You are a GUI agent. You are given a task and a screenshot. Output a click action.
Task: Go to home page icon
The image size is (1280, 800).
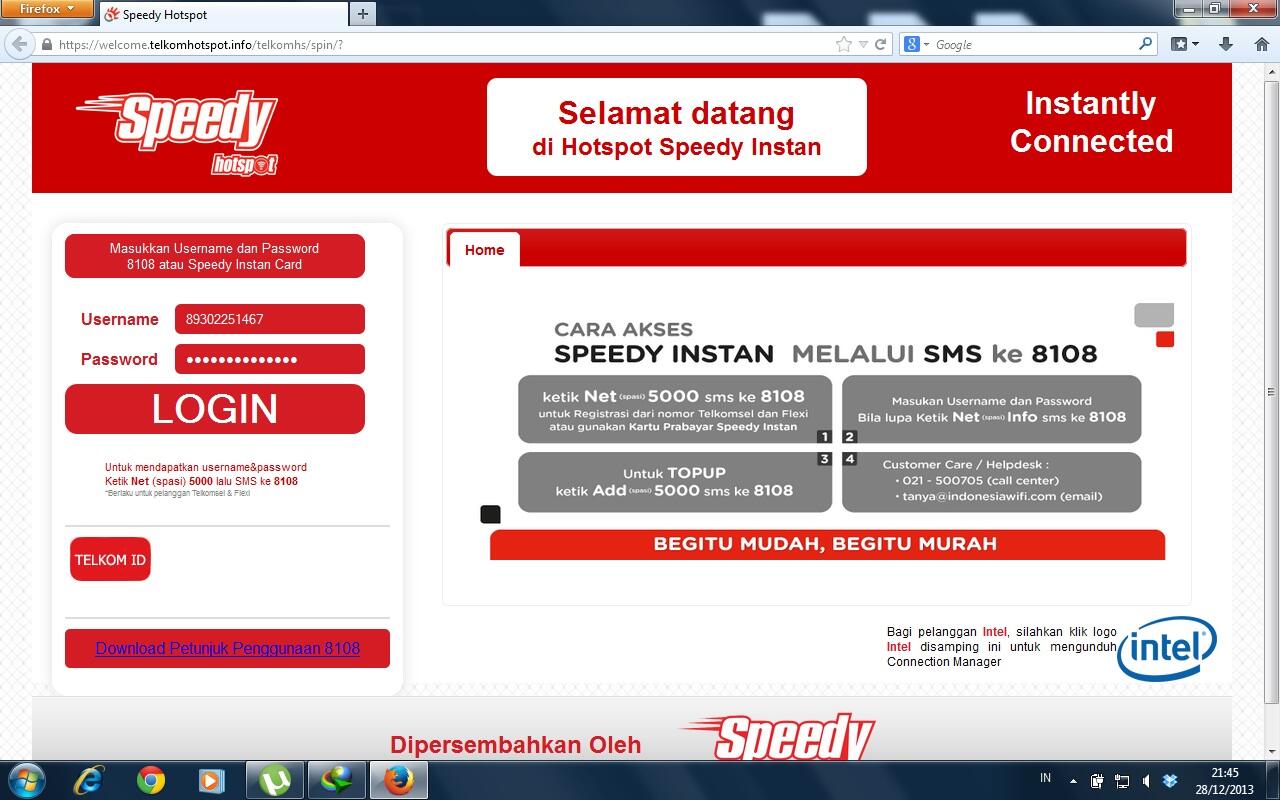click(1261, 44)
